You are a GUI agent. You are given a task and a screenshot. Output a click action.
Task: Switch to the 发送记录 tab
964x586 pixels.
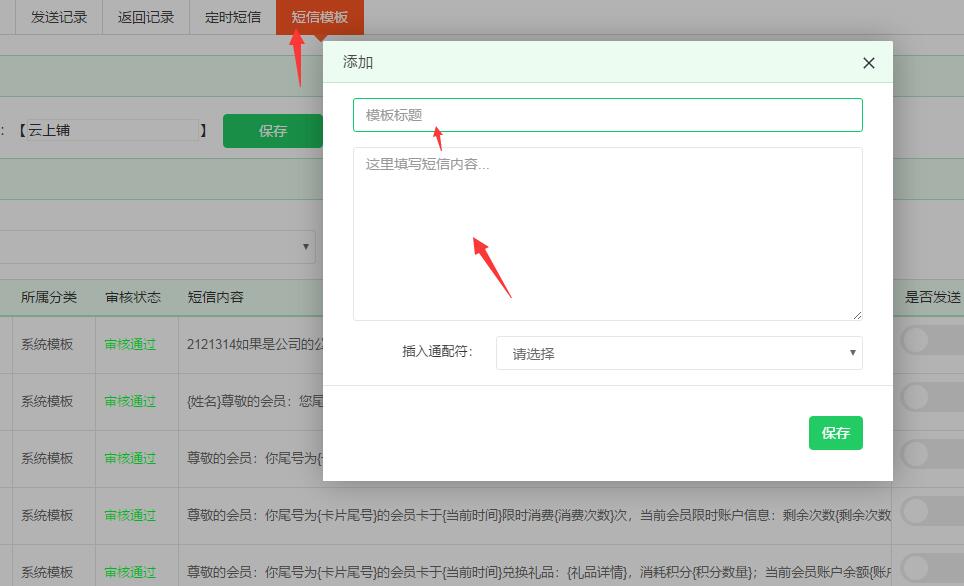click(57, 16)
